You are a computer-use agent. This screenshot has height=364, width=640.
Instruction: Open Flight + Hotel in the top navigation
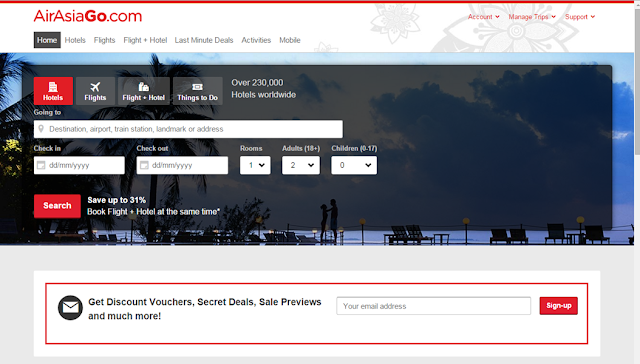(145, 40)
